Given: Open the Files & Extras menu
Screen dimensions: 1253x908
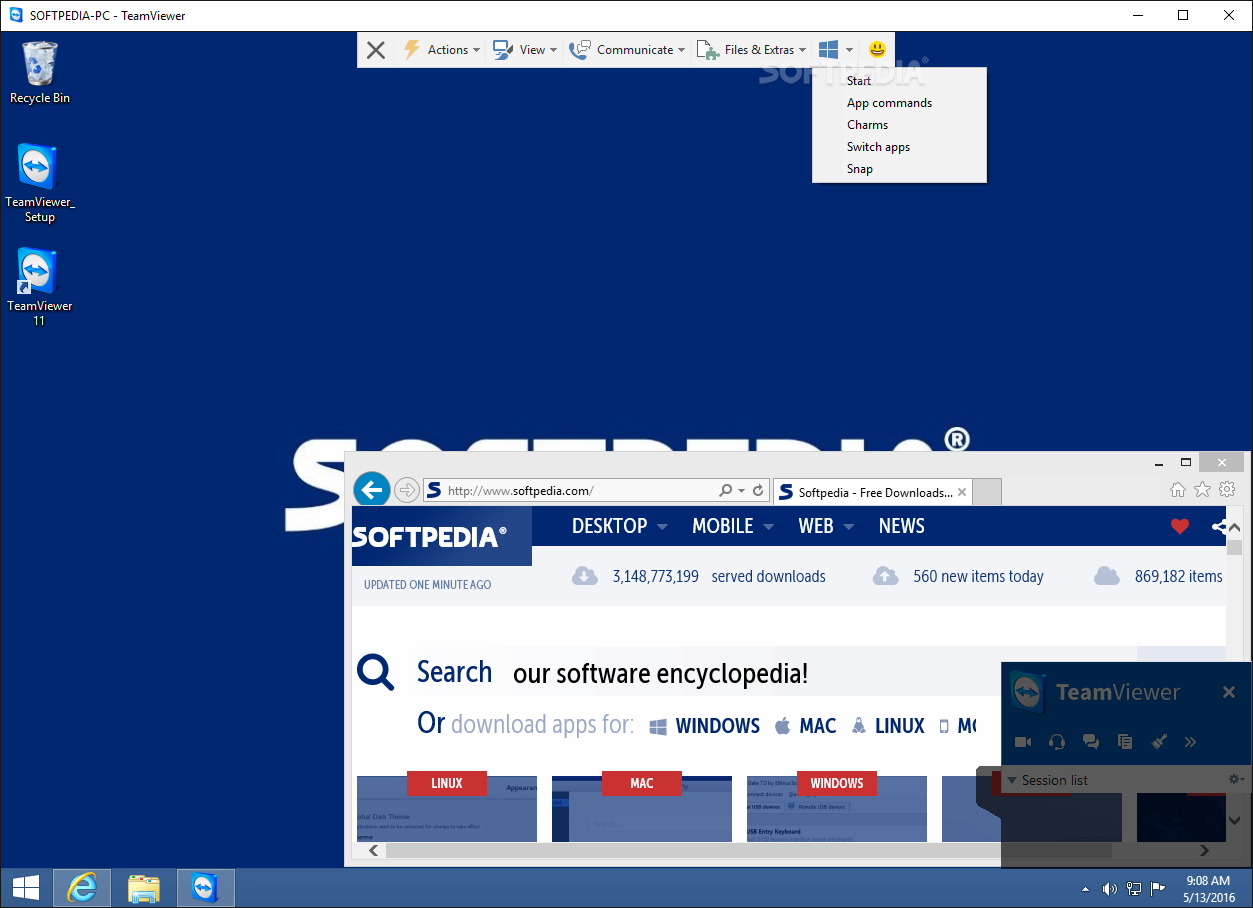Looking at the screenshot, I should pos(751,50).
